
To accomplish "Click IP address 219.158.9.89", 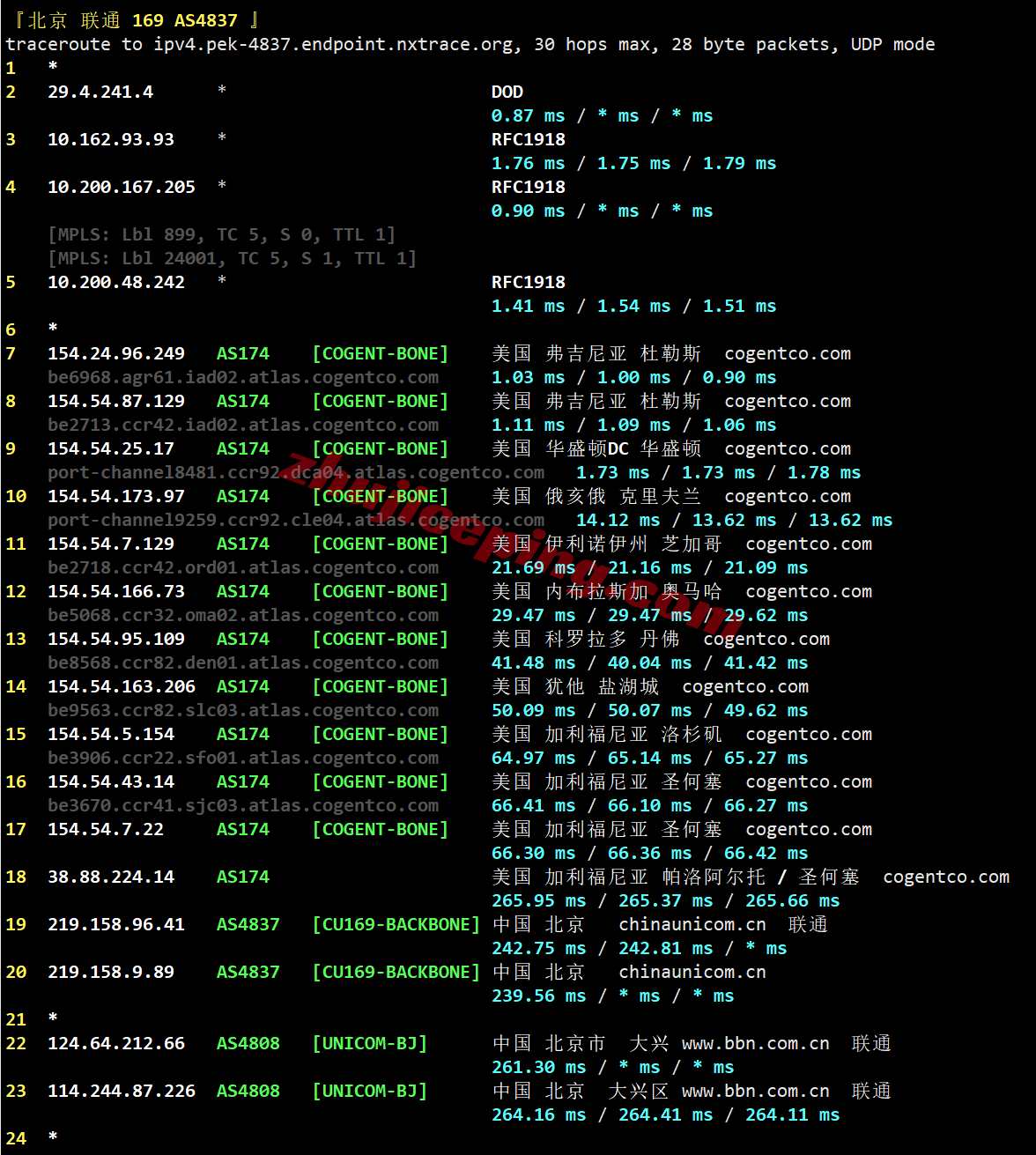I will coord(111,972).
